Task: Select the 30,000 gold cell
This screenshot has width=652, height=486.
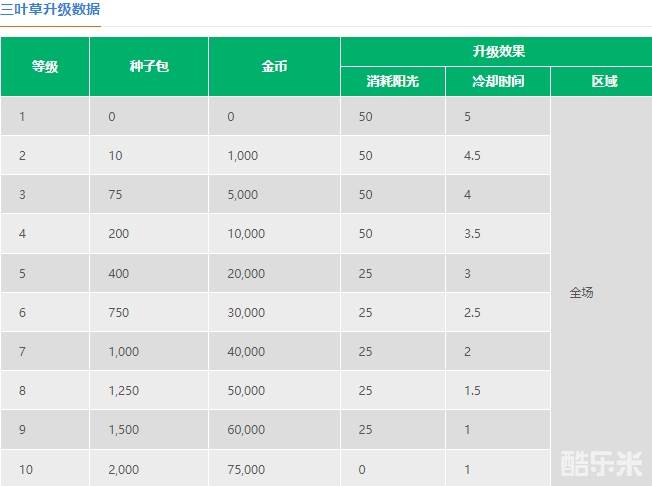Action: point(246,313)
